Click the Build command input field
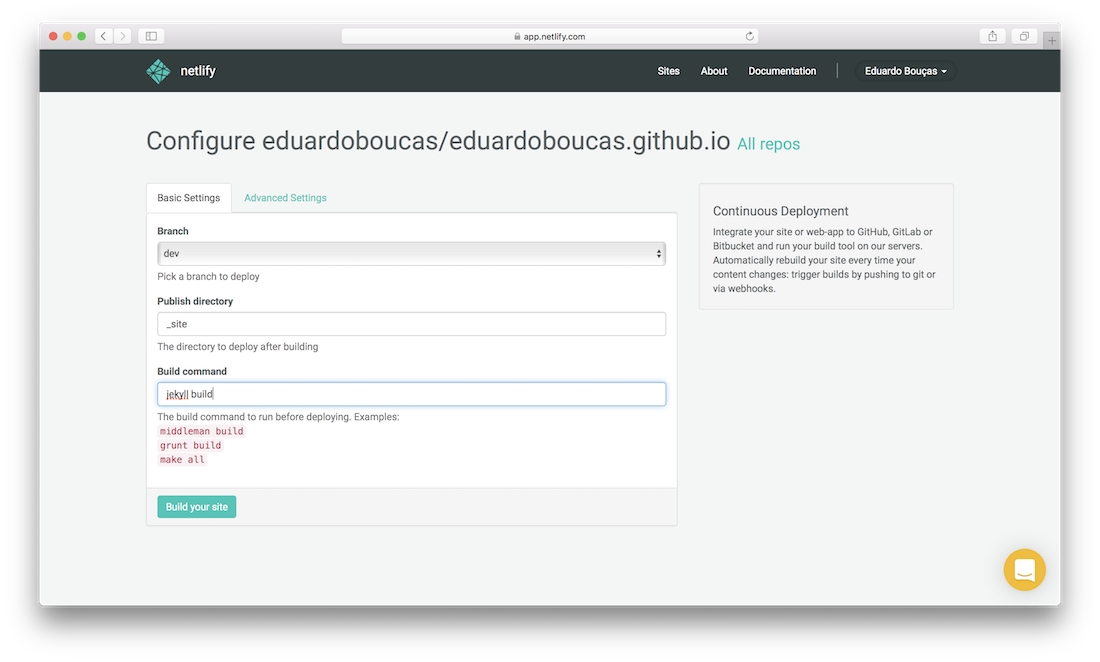Screen dimensions: 1100x662 pyautogui.click(x=411, y=393)
